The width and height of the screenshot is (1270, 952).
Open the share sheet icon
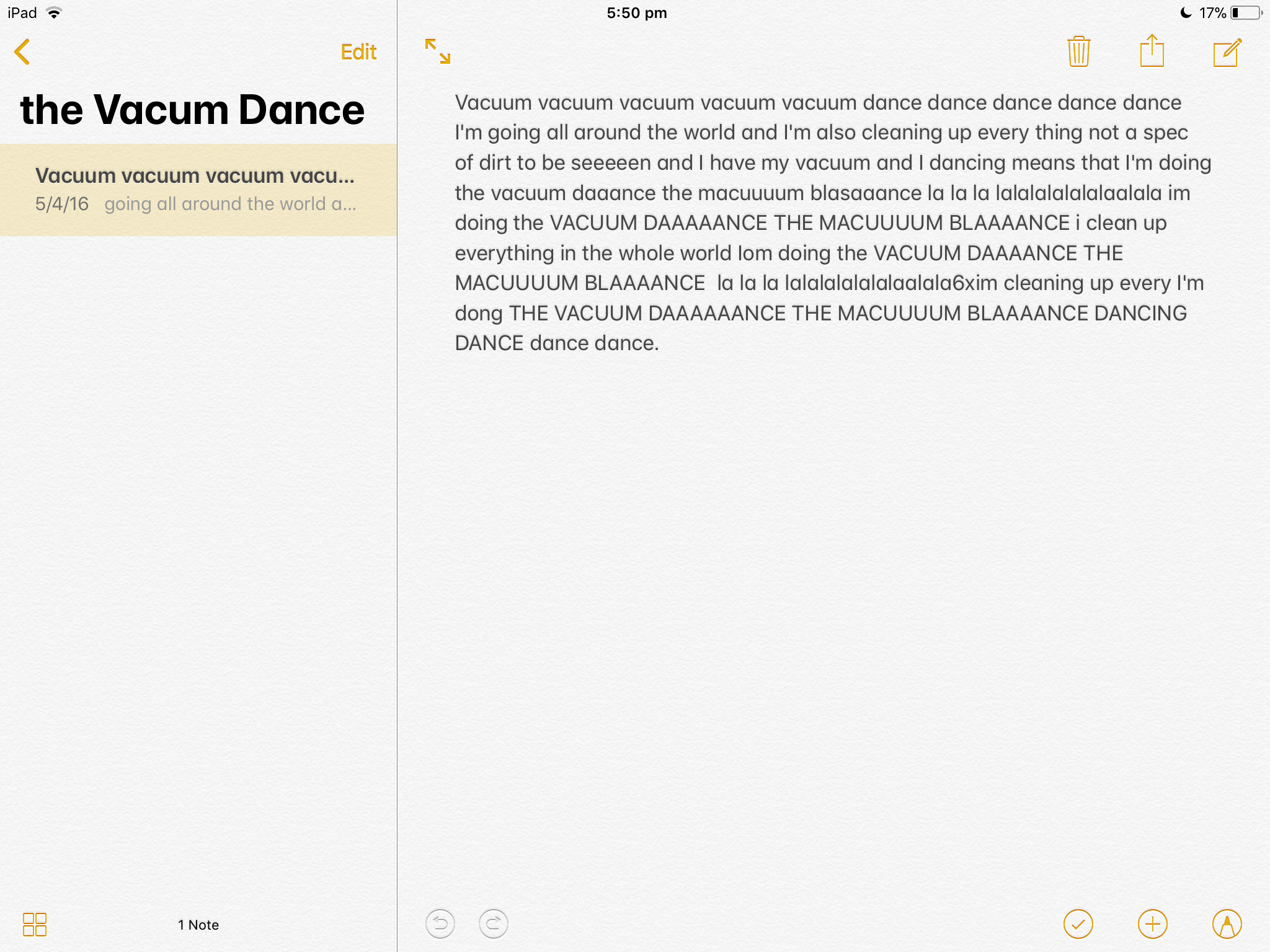coord(1152,50)
